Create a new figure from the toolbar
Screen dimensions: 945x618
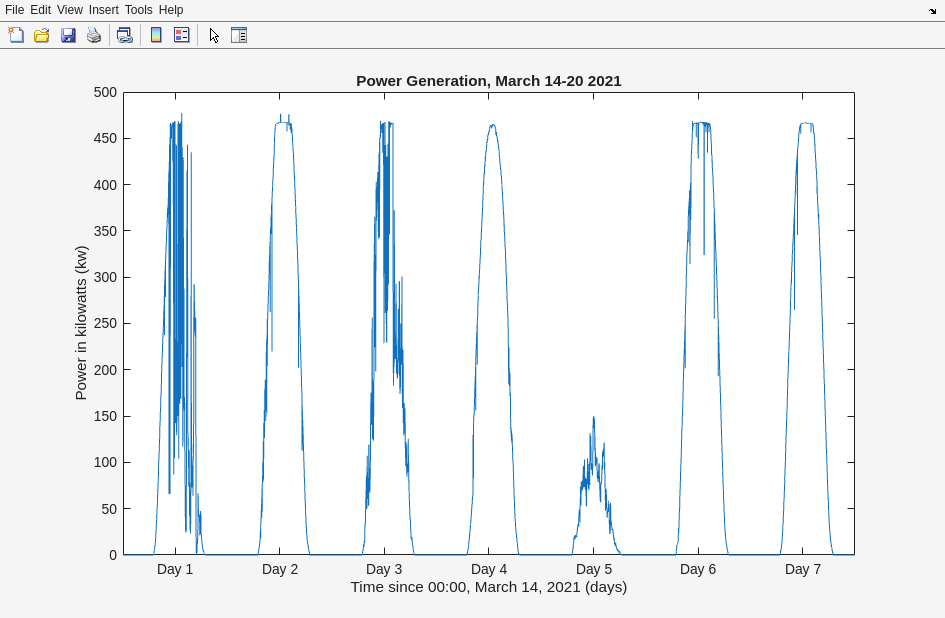pos(16,35)
